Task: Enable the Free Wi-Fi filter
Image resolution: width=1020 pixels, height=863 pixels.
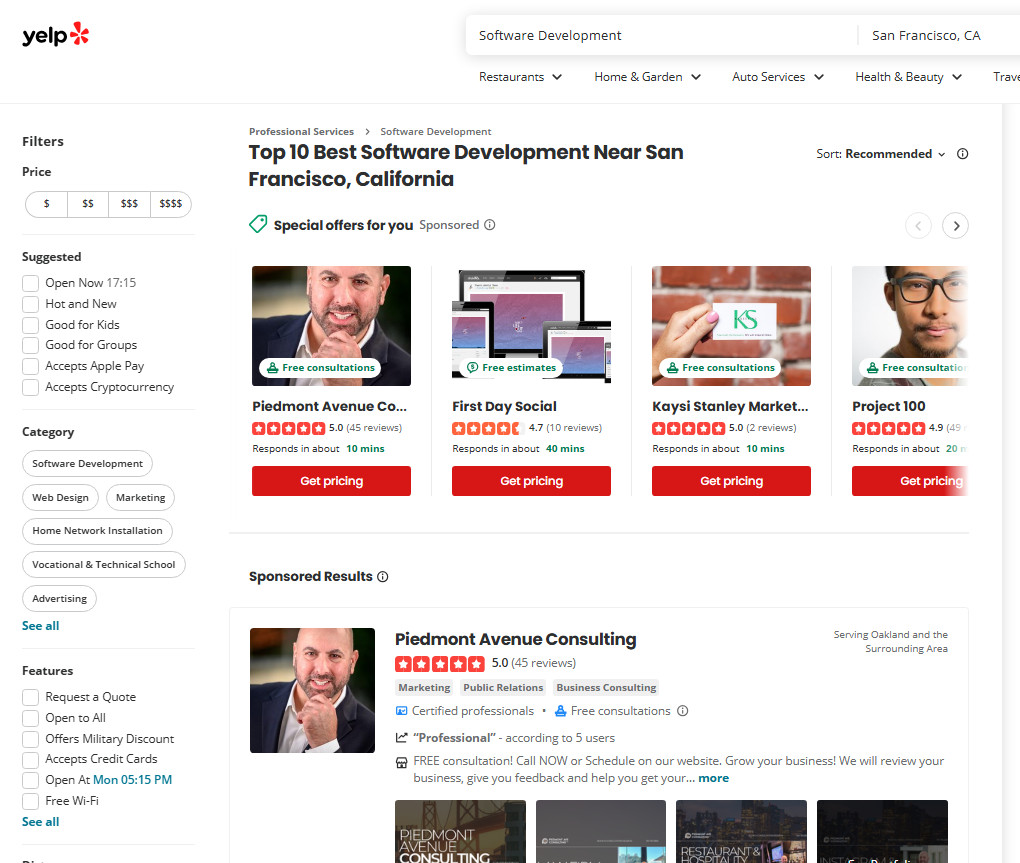Action: coord(30,801)
